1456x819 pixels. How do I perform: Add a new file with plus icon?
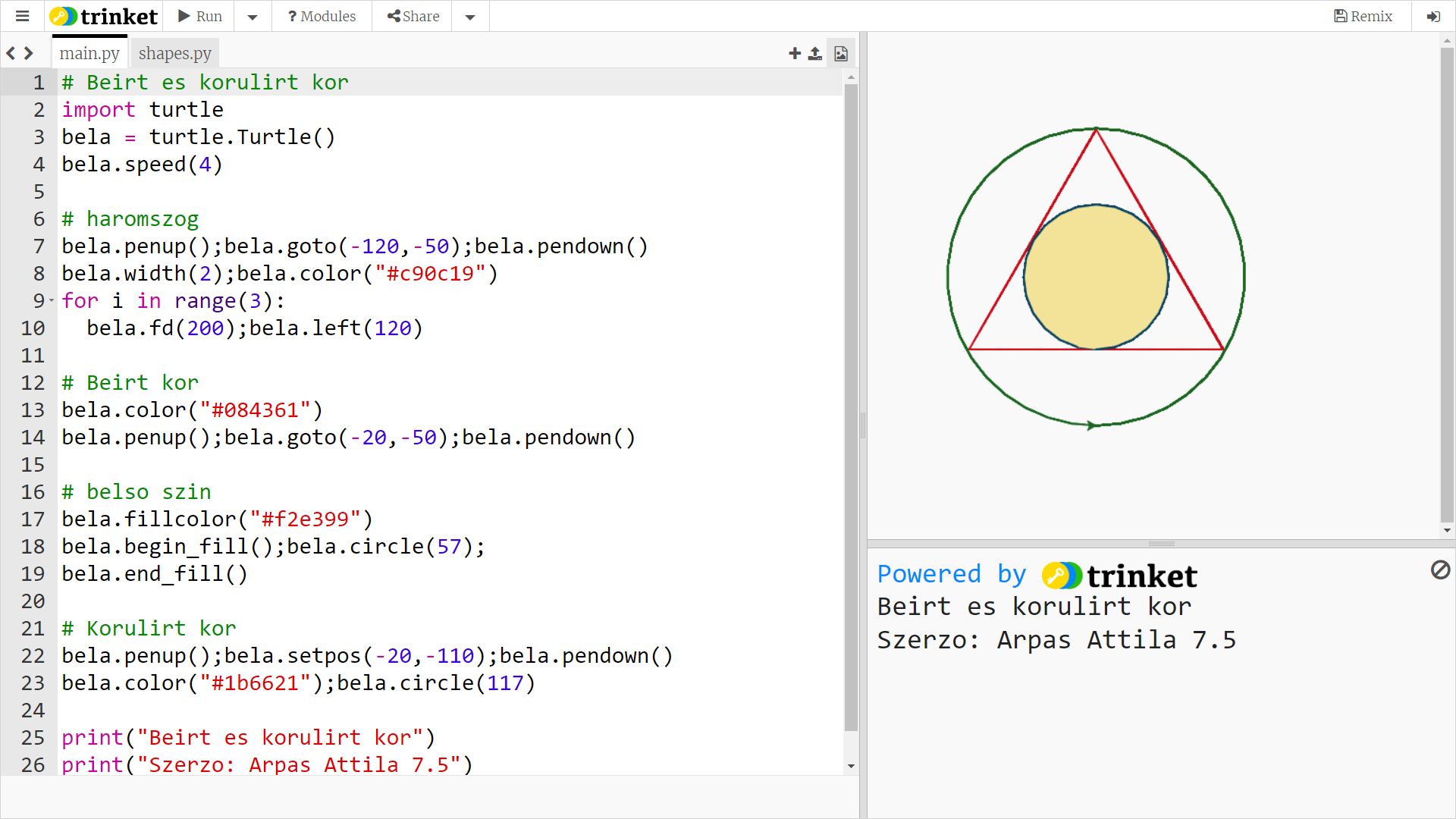click(795, 53)
